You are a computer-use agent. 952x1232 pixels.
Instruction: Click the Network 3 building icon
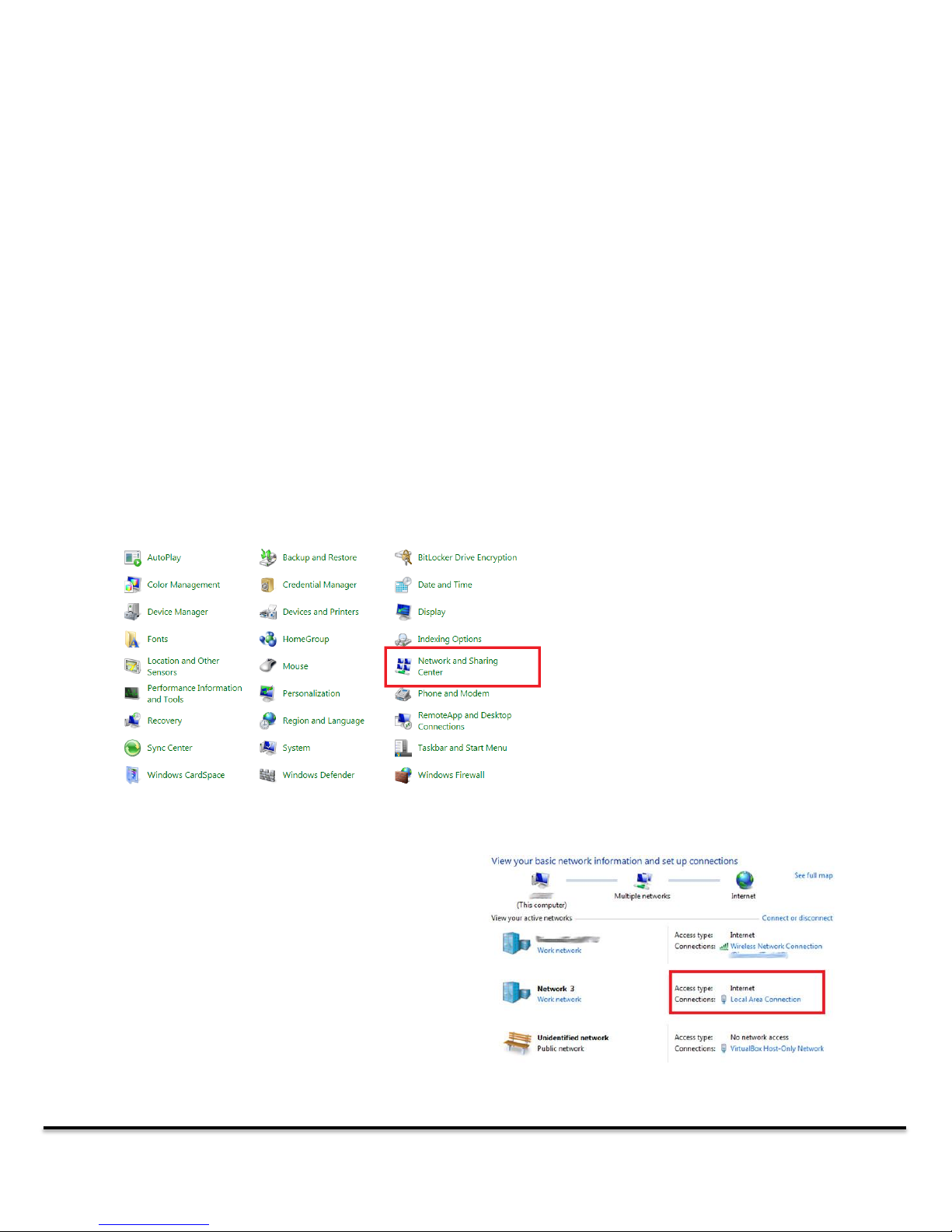[516, 992]
